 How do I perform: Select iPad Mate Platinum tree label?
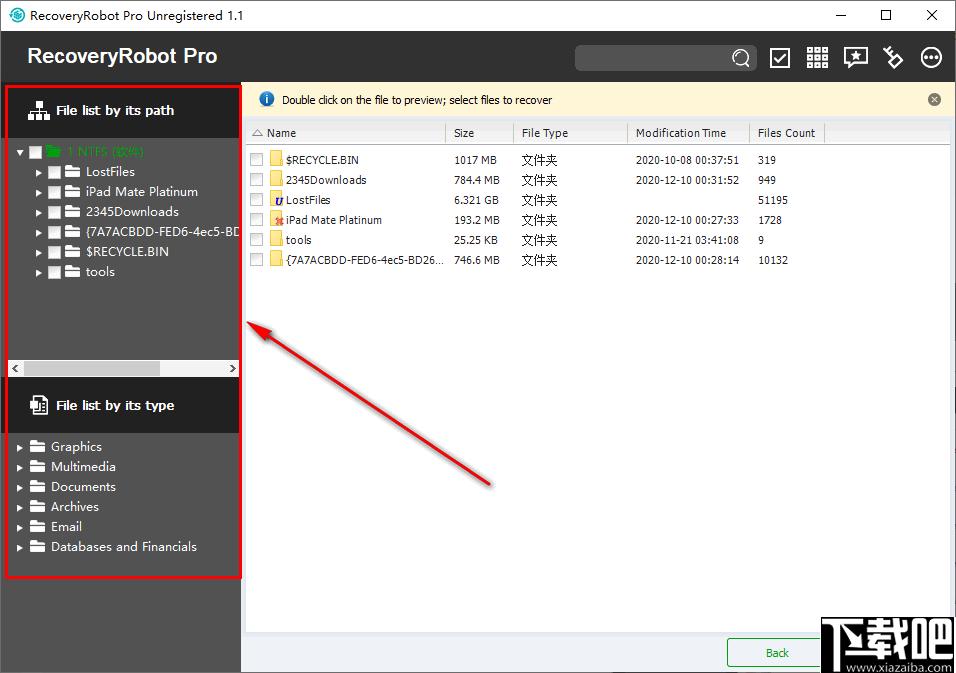(x=141, y=191)
